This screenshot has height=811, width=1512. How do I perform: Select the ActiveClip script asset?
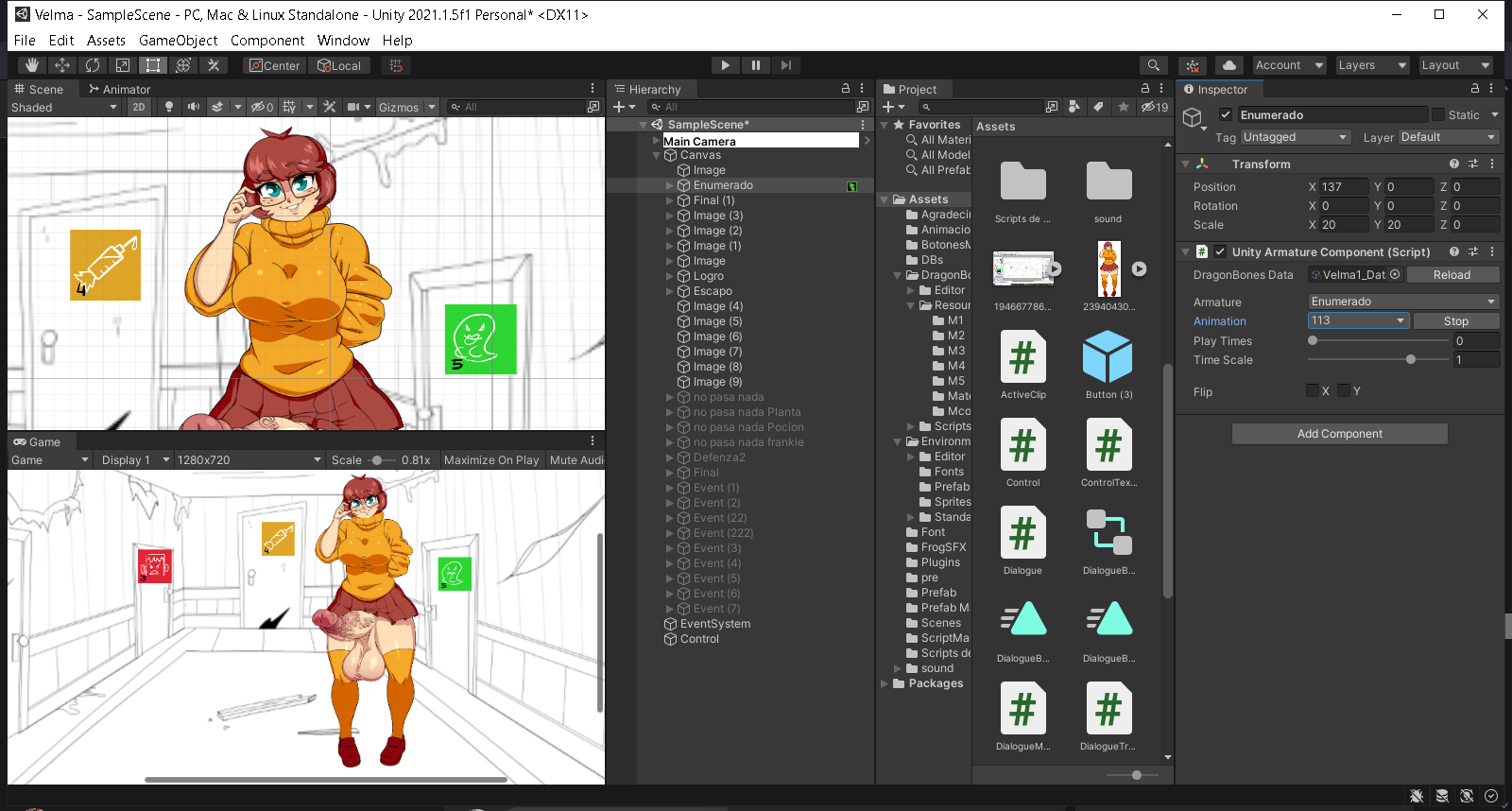click(x=1023, y=364)
